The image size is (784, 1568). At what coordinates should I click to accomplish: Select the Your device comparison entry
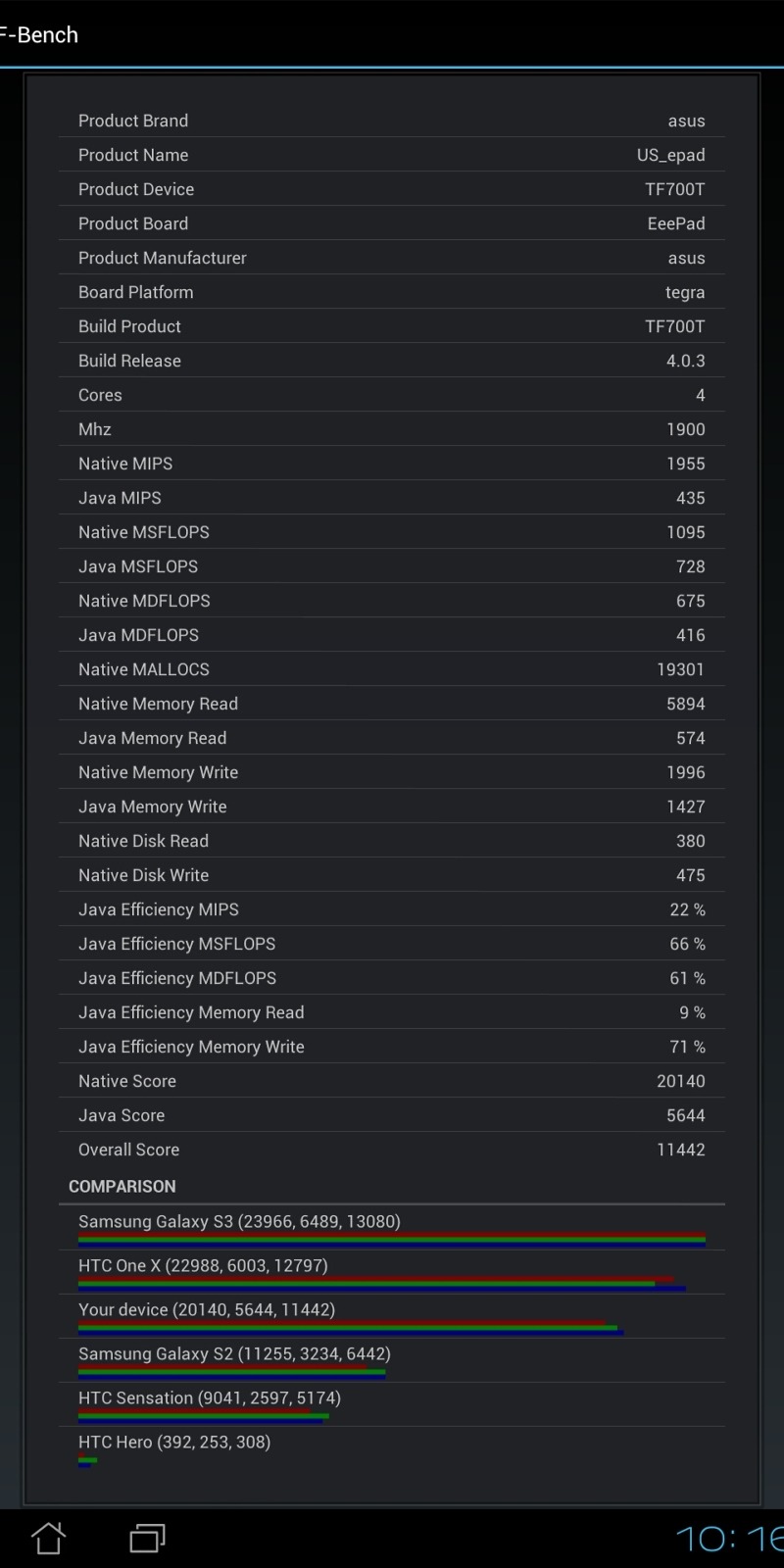tap(392, 1315)
